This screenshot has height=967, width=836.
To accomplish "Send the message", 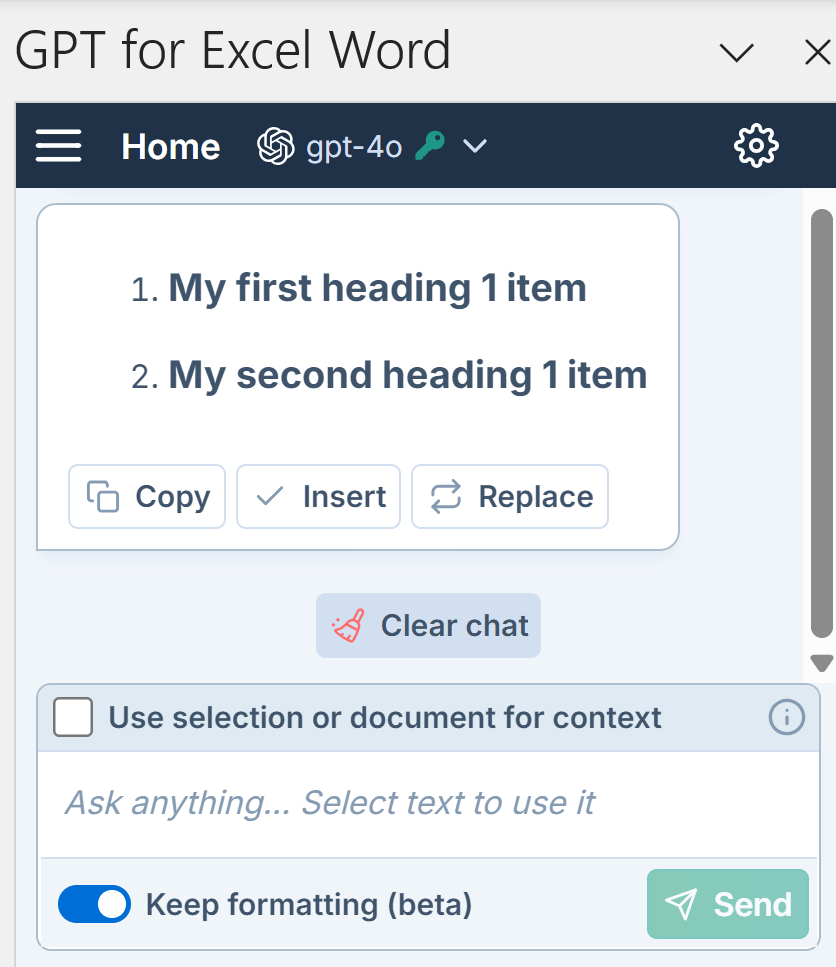I will [x=727, y=904].
